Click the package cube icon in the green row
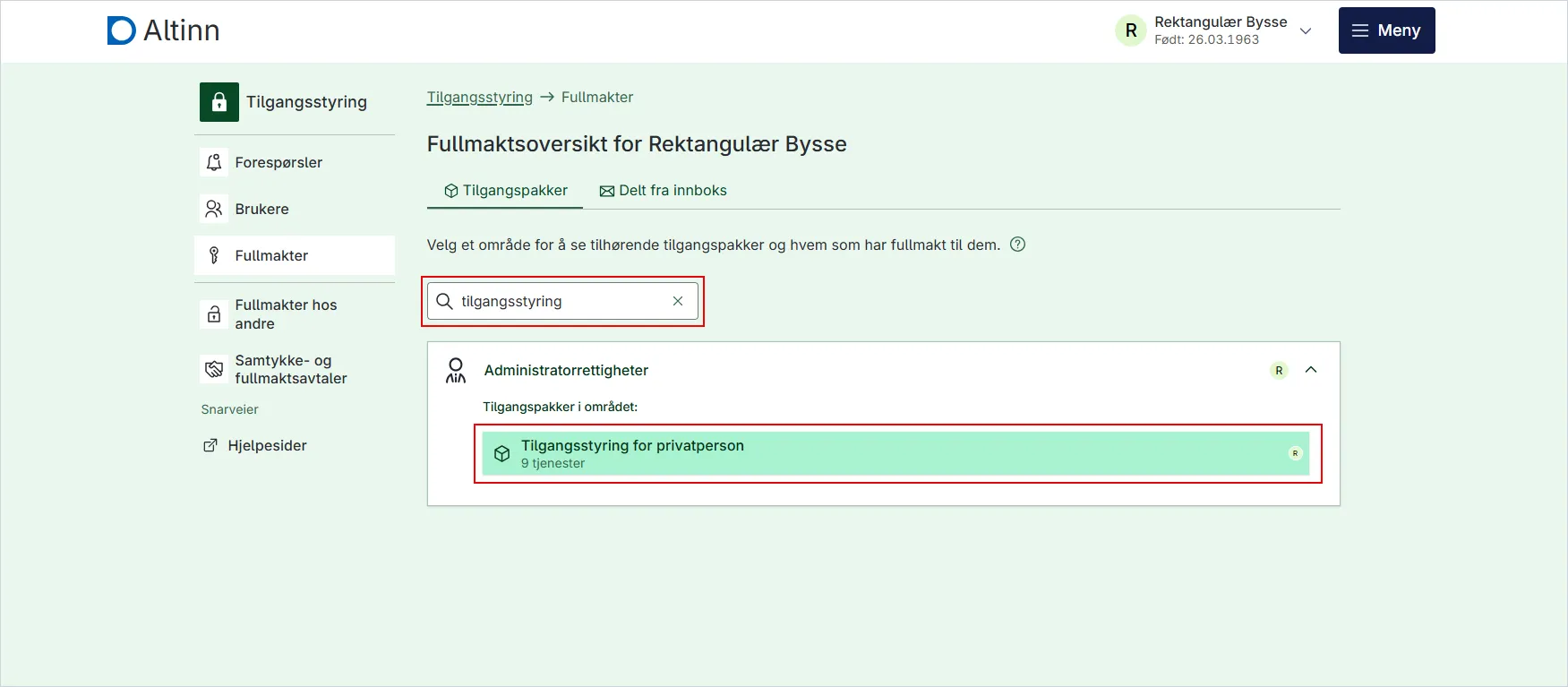The height and width of the screenshot is (687, 1568). click(x=502, y=453)
